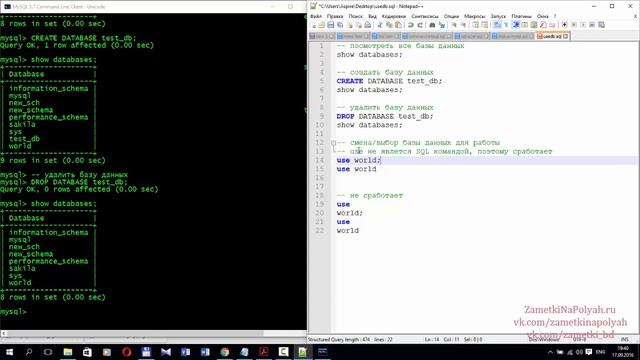Click the Playback macro icon
The width and height of the screenshot is (640, 360).
point(583,25)
